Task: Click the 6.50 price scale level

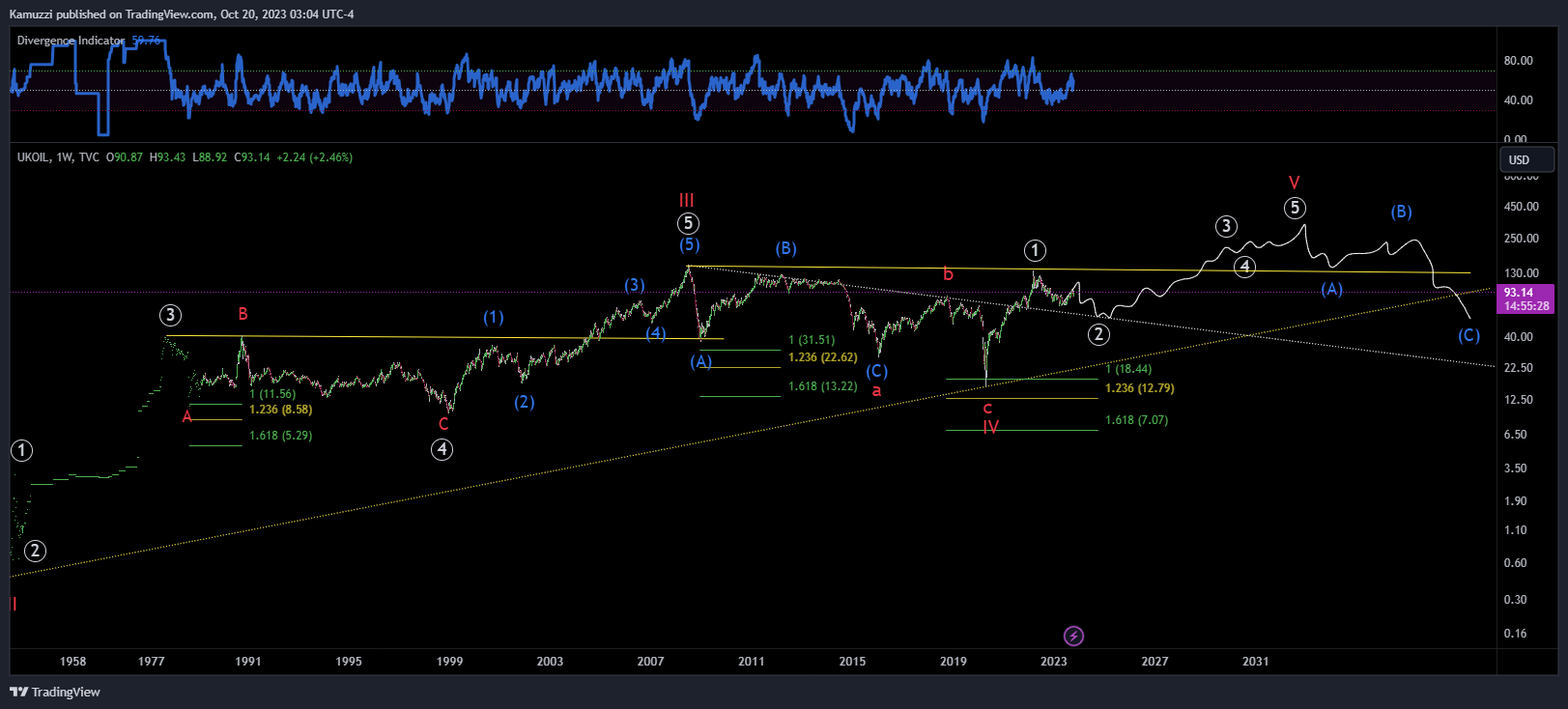Action: 1516,435
